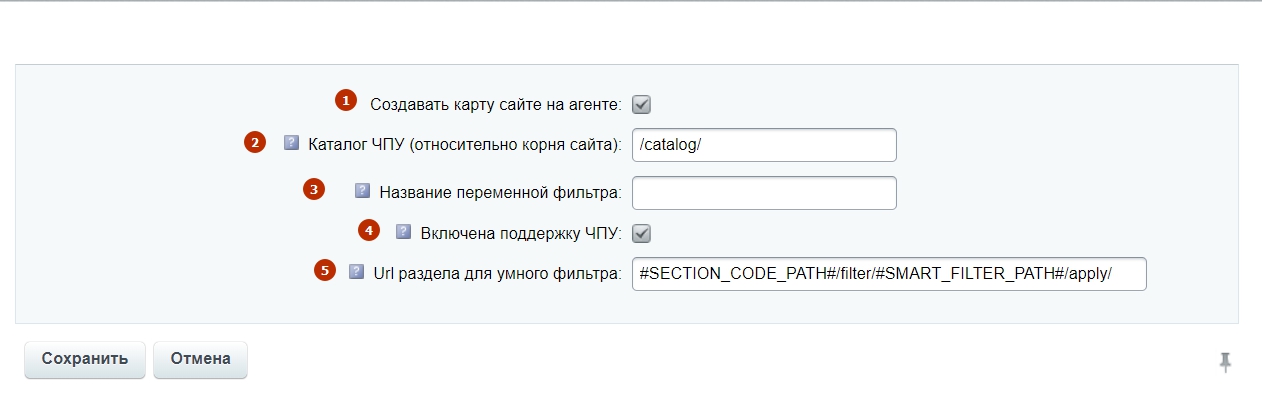Cancel changes with the Отмена button

tap(200, 359)
